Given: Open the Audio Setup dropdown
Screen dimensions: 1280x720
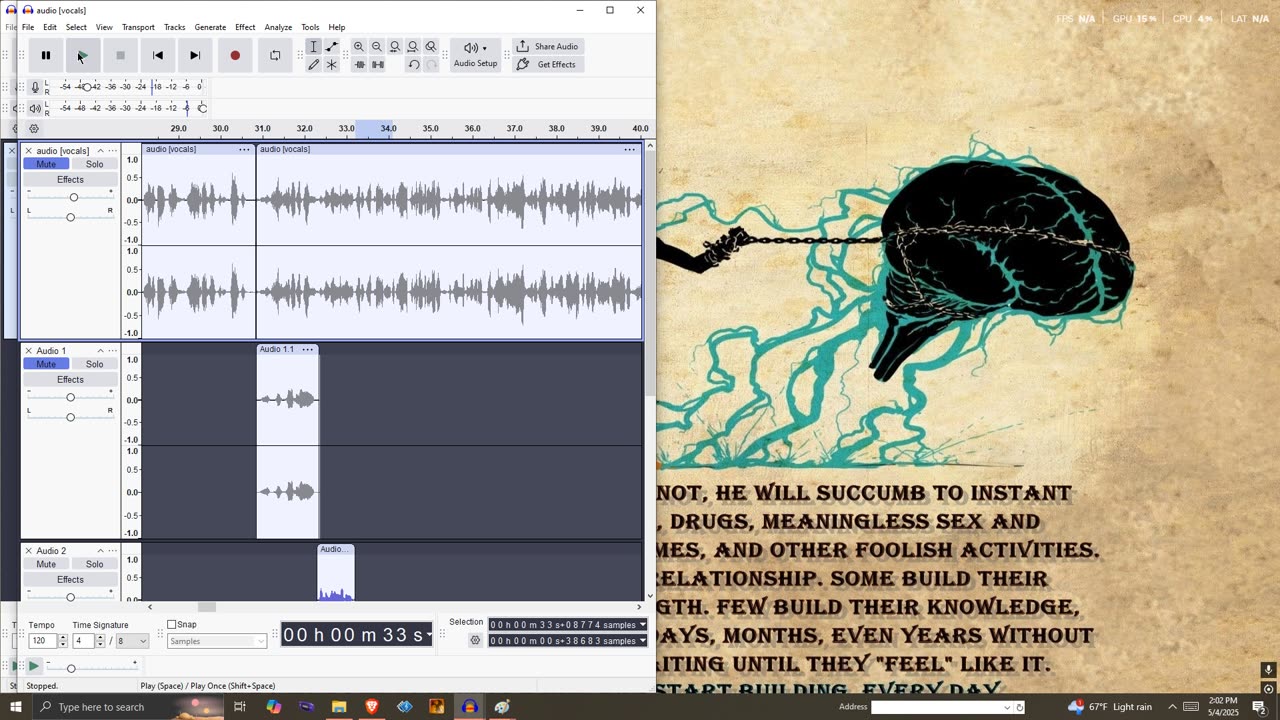Looking at the screenshot, I should point(475,55).
